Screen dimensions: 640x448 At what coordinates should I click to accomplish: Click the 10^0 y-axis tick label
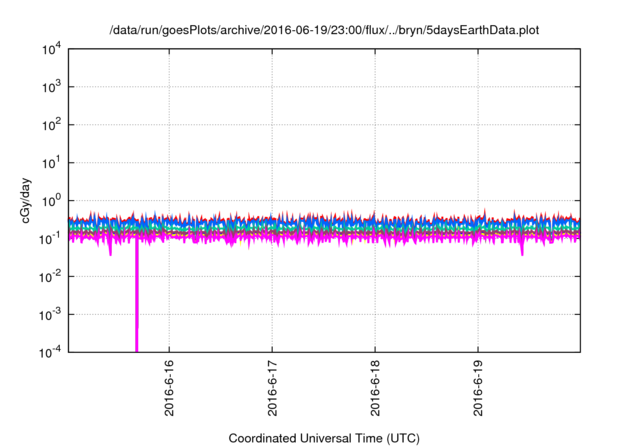click(x=51, y=201)
